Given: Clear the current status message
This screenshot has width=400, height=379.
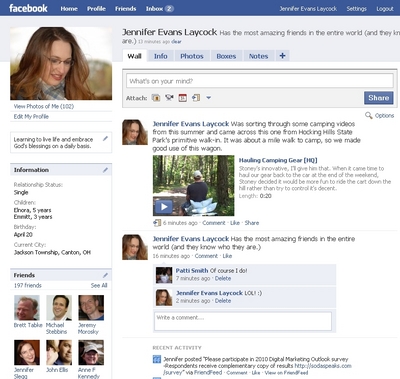Looking at the screenshot, I should [x=176, y=42].
